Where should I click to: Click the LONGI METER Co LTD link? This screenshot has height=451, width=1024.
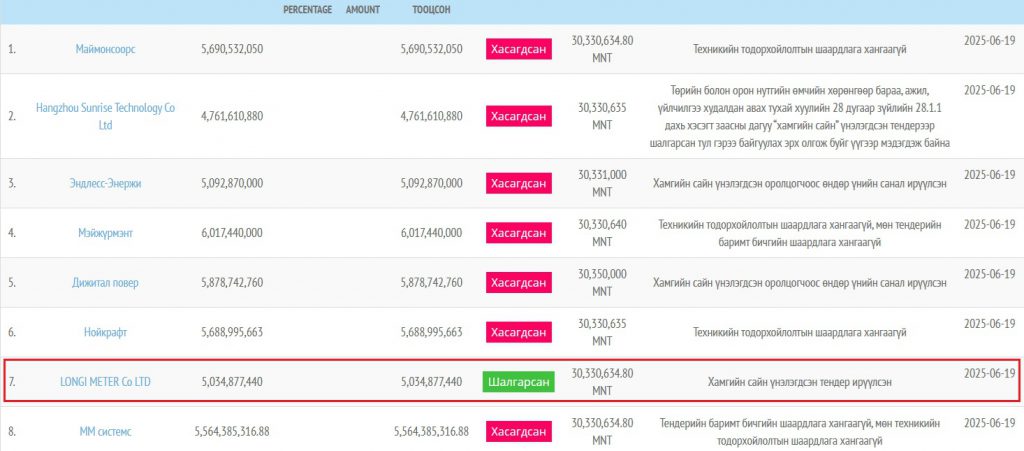(105, 381)
